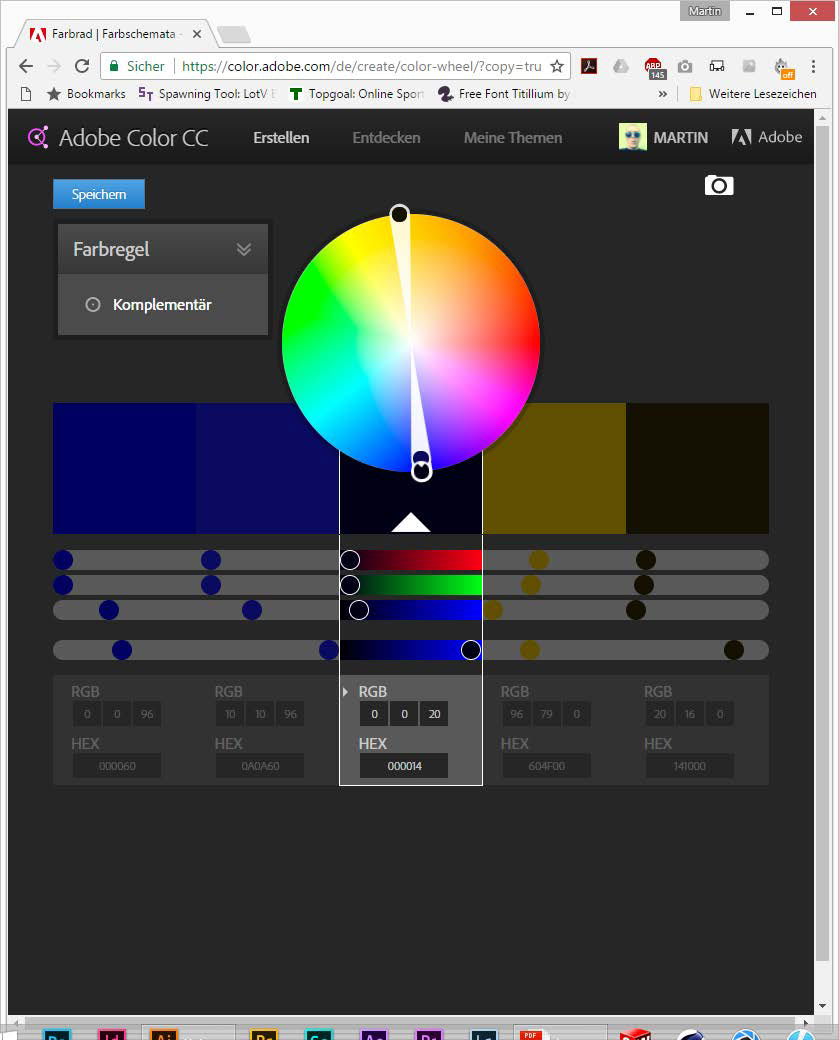
Task: Click the Google Drive extension icon
Action: tap(621, 66)
